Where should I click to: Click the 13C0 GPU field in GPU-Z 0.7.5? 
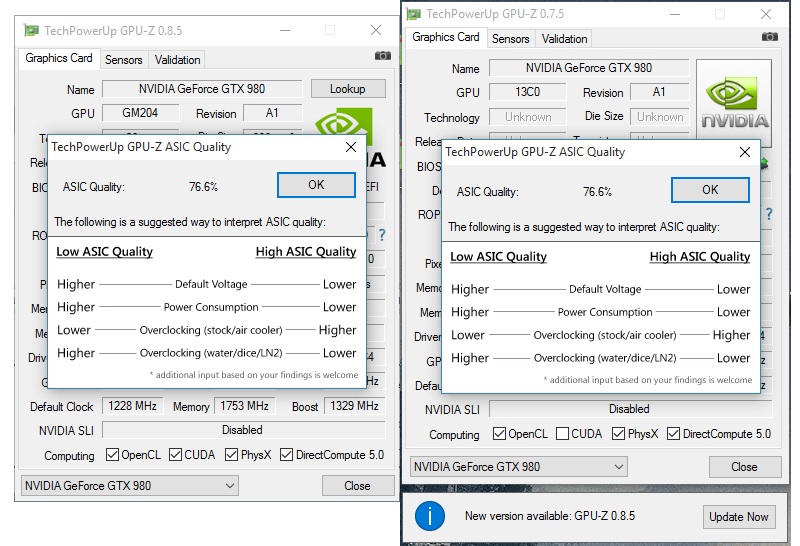pos(528,92)
